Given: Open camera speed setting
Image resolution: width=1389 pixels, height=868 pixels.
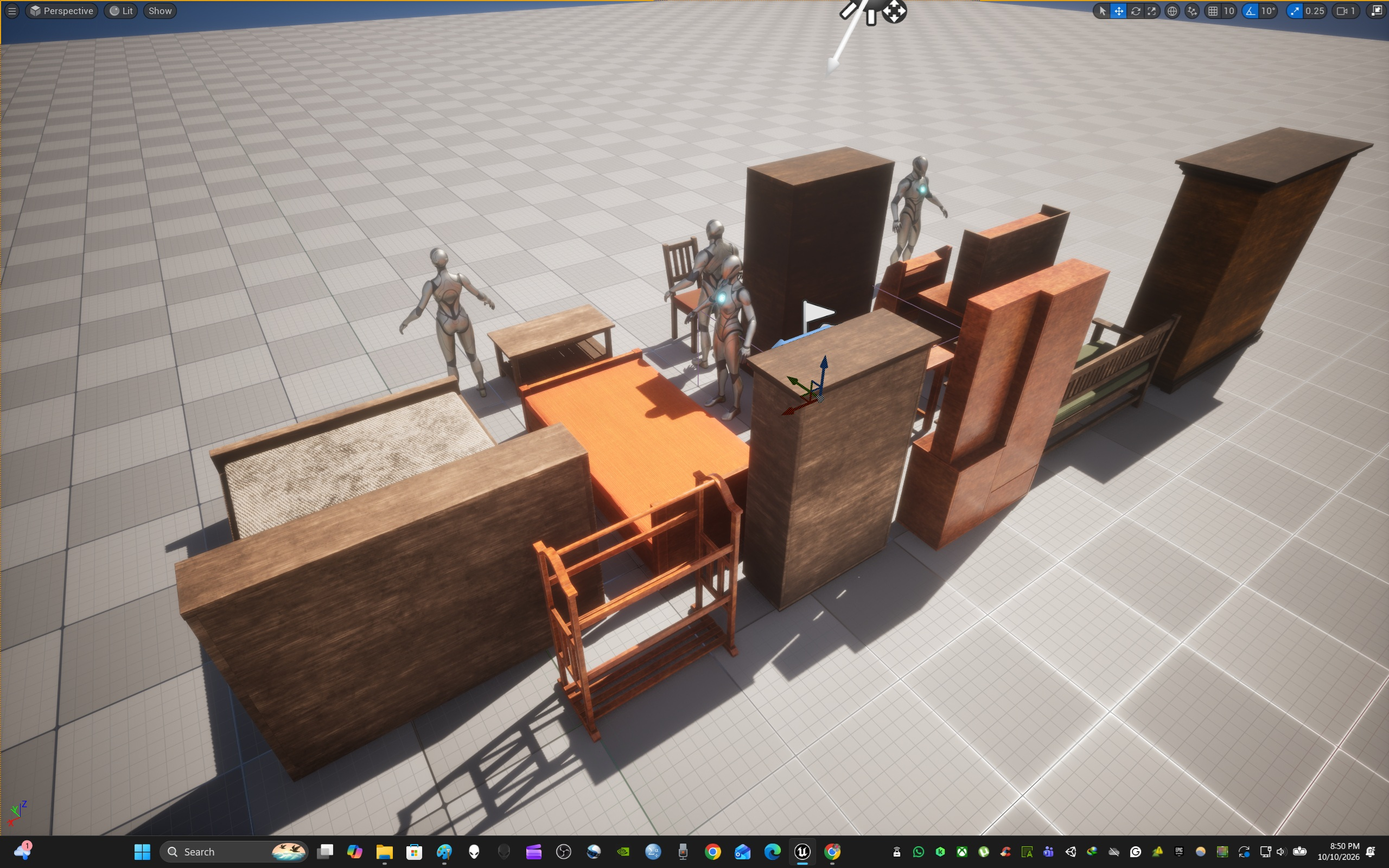Looking at the screenshot, I should 1346,11.
